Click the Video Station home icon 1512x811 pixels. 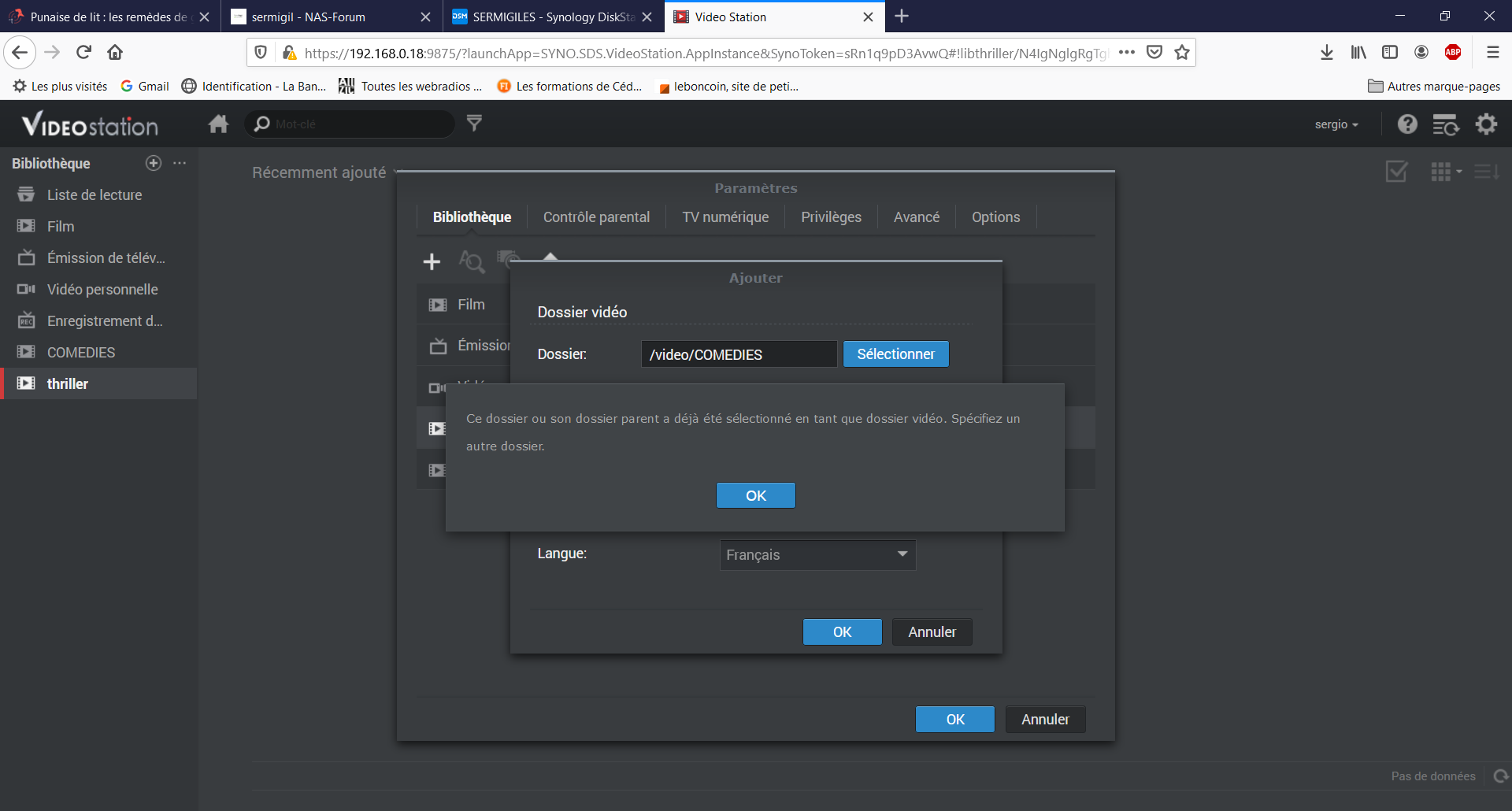click(218, 124)
